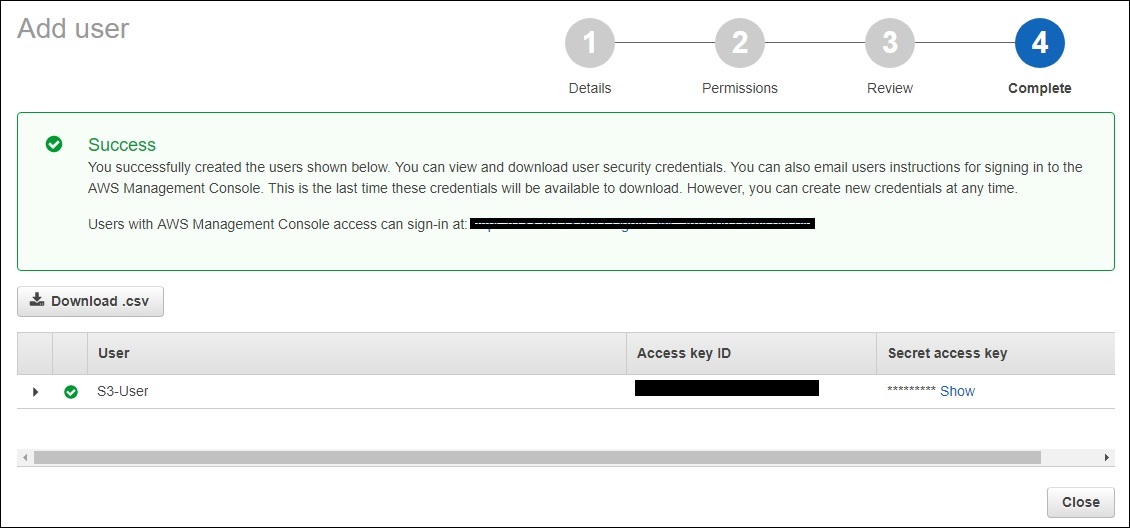The width and height of the screenshot is (1130, 528).
Task: Click the green status check beside S3-User
Action: 71,392
